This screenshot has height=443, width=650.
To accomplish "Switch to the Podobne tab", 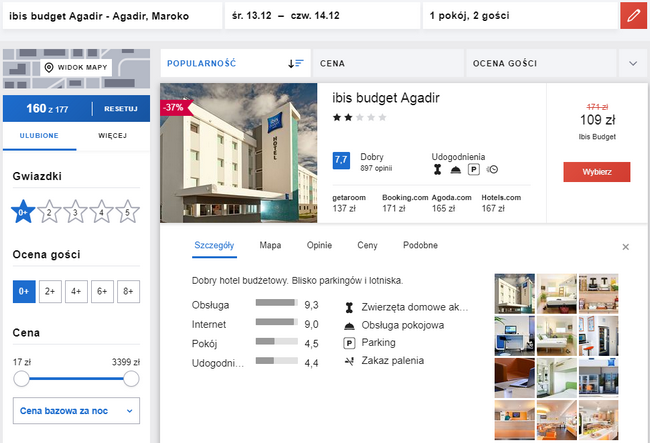I will pos(420,245).
